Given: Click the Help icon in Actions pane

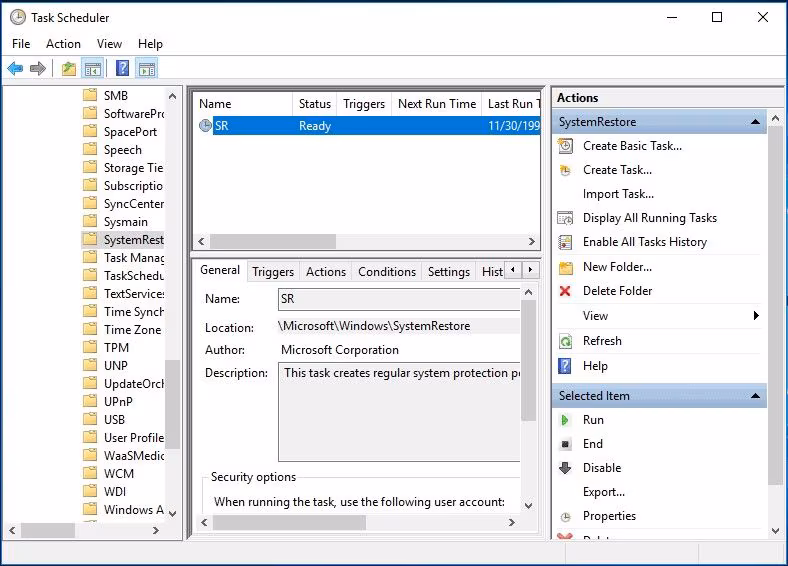Looking at the screenshot, I should coord(565,366).
